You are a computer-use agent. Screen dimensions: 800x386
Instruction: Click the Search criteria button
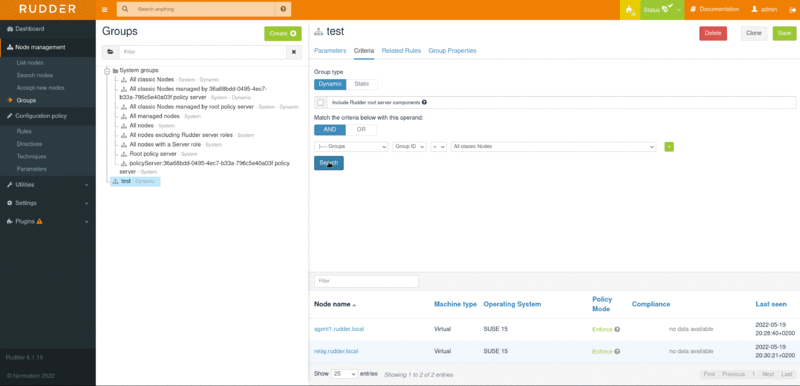tap(329, 163)
